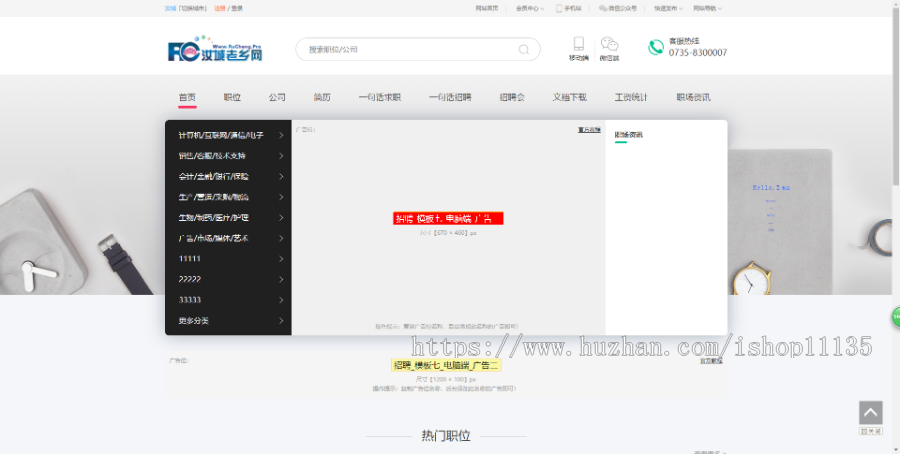900x454 pixels.
Task: Open the 一句话招聘 nav tab
Action: pos(450,98)
